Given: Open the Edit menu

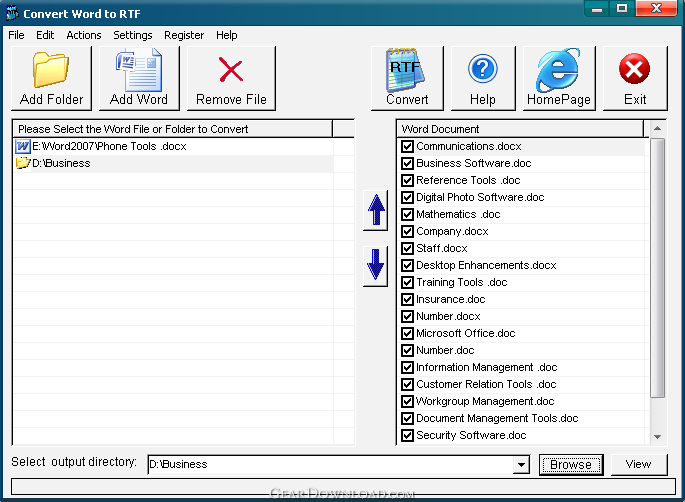Looking at the screenshot, I should [x=45, y=35].
